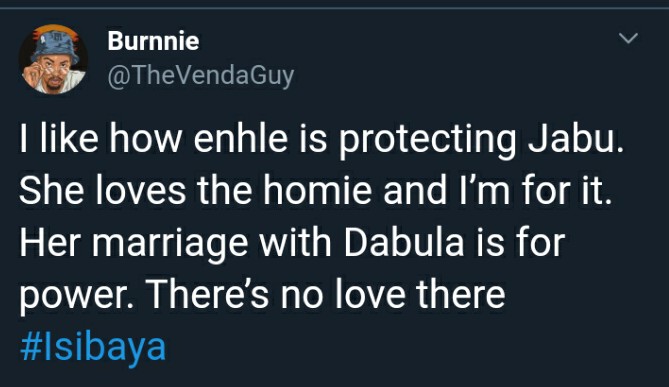Click the name 'Dabula' in the tweet
669x387 pixels.
404,243
